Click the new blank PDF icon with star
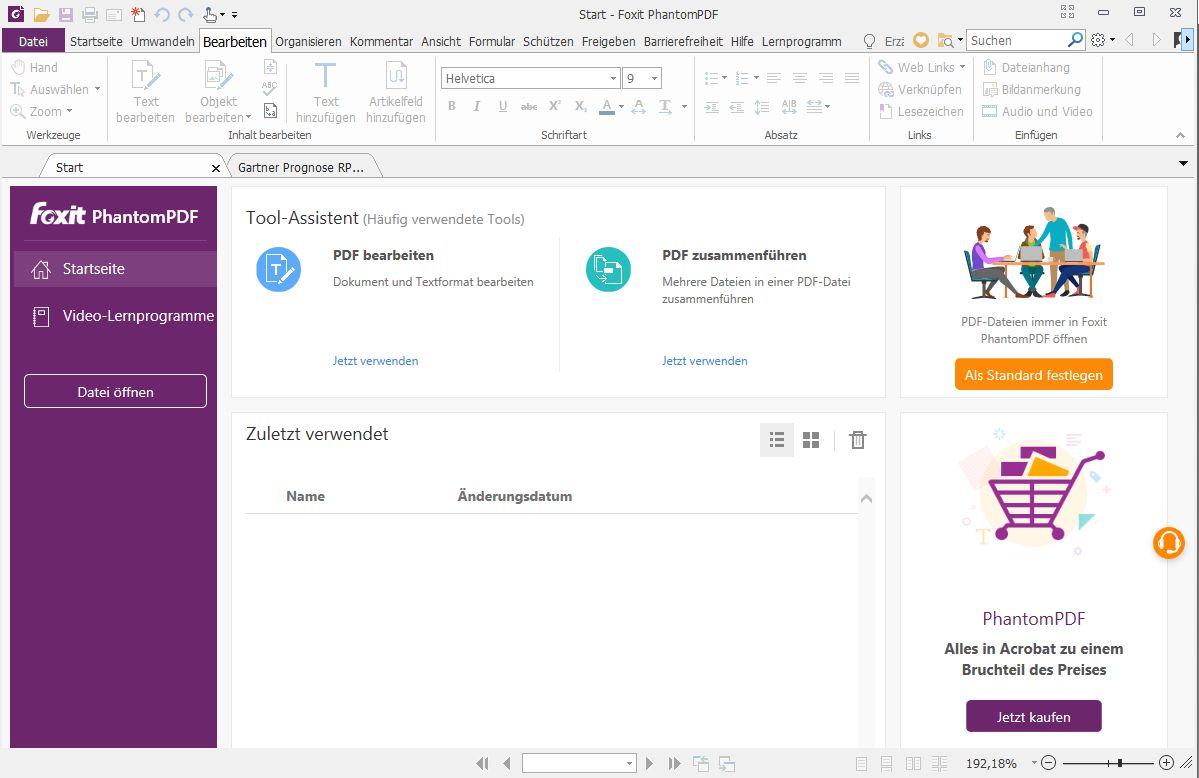The width and height of the screenshot is (1199, 778). (138, 15)
